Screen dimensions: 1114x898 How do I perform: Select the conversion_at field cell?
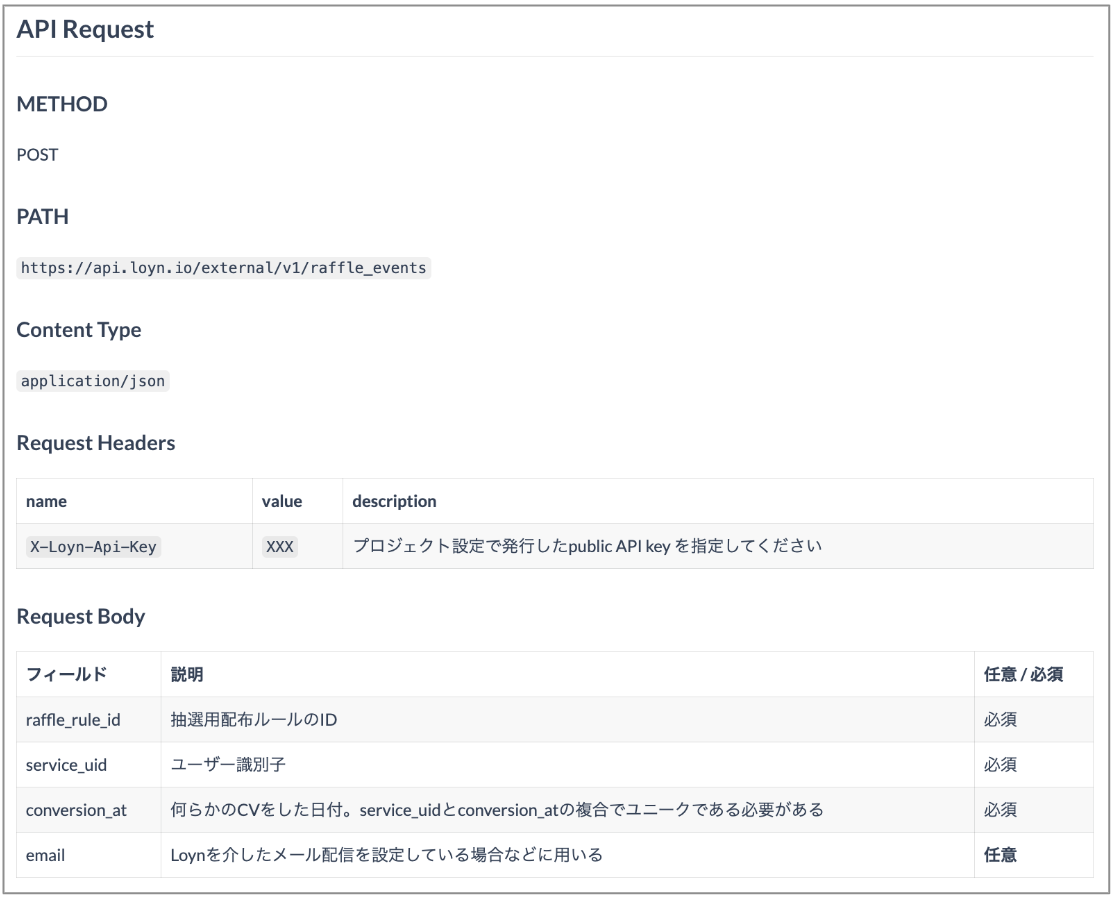click(89, 810)
